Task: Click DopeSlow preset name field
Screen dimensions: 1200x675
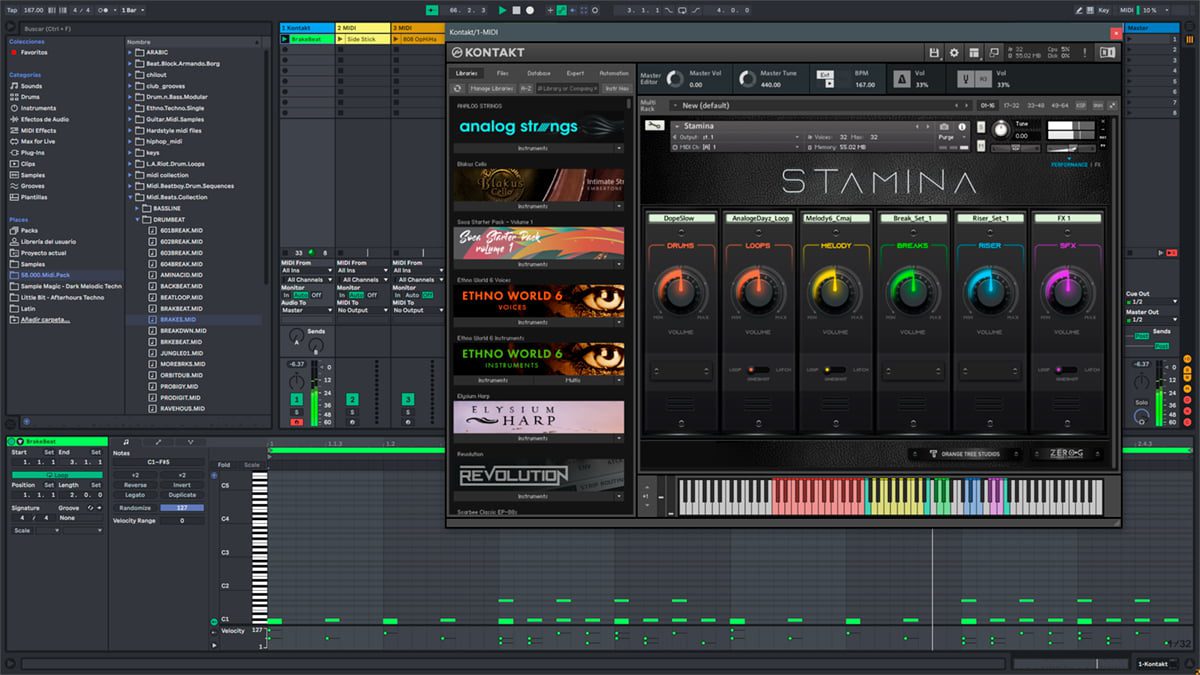Action: coord(680,217)
